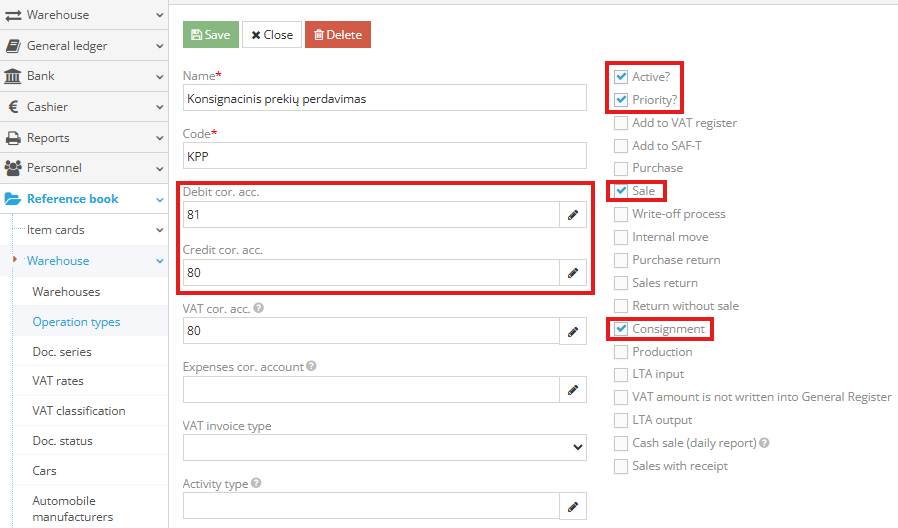This screenshot has height=528, width=898.
Task: Delete this operation type
Action: click(x=337, y=35)
